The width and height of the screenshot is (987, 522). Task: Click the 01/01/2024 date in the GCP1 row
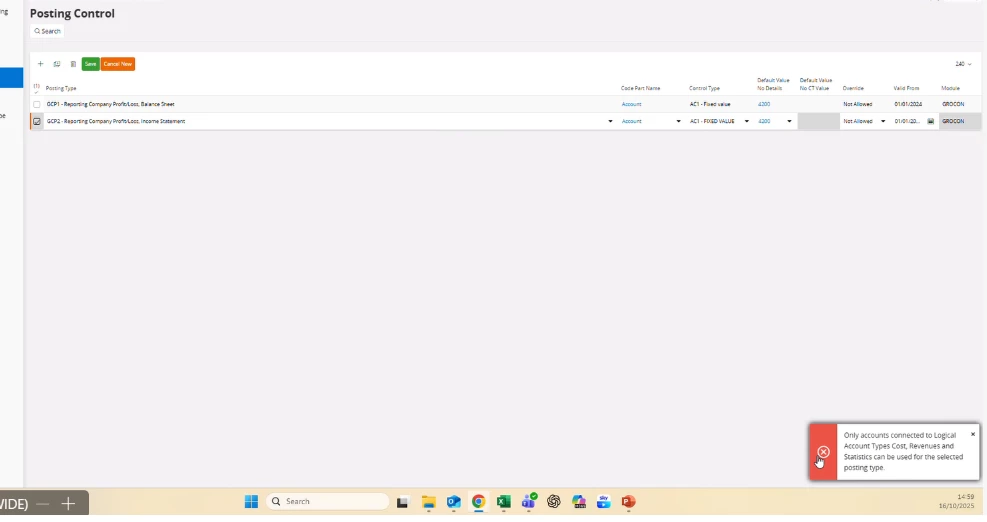click(x=908, y=104)
